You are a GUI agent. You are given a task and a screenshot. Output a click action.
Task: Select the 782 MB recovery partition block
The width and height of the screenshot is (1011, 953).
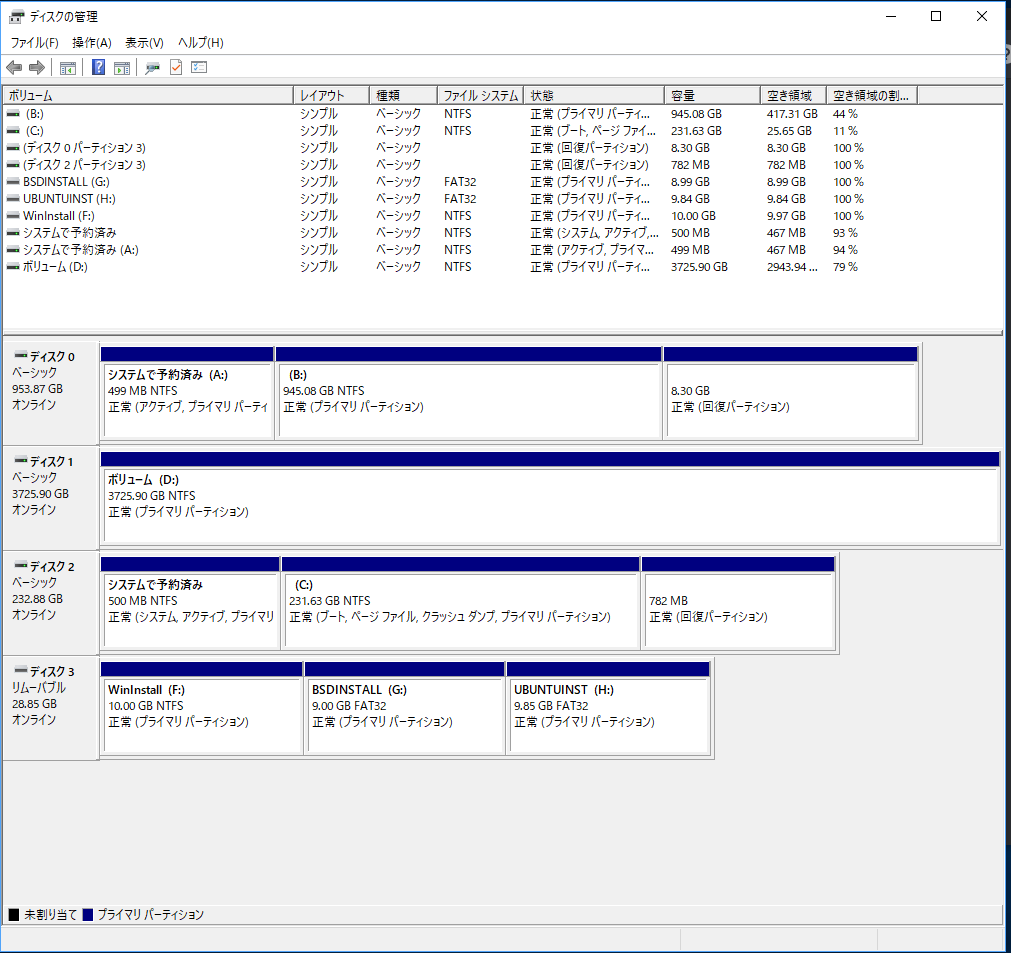739,604
